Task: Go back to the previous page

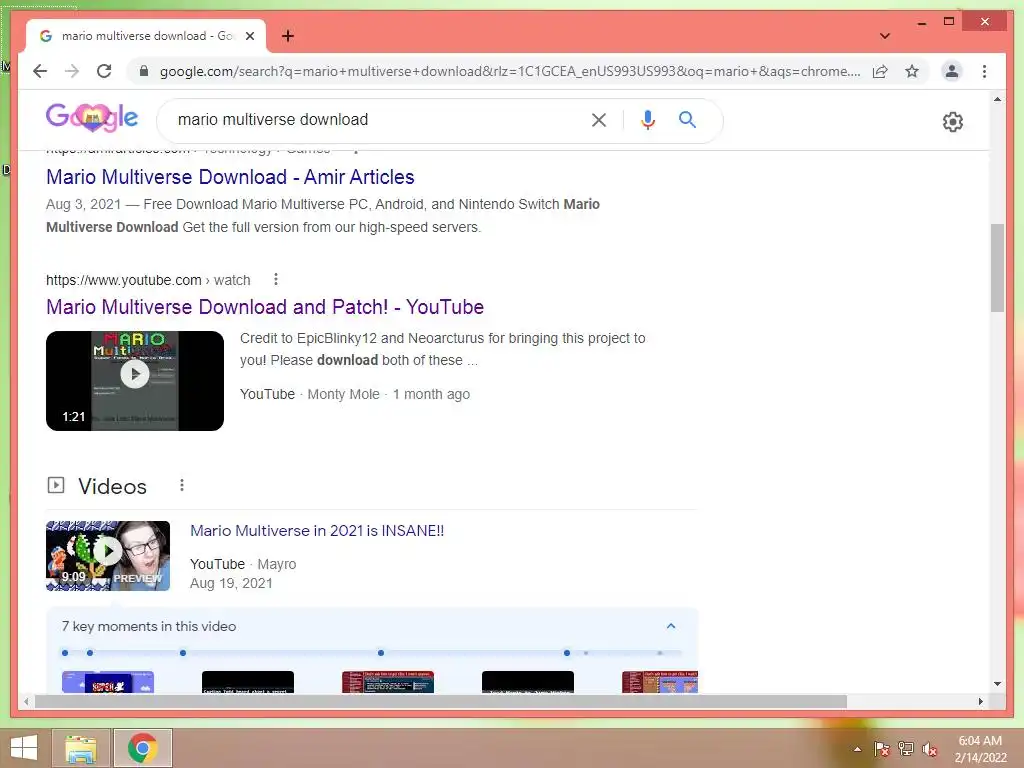Action: [40, 71]
